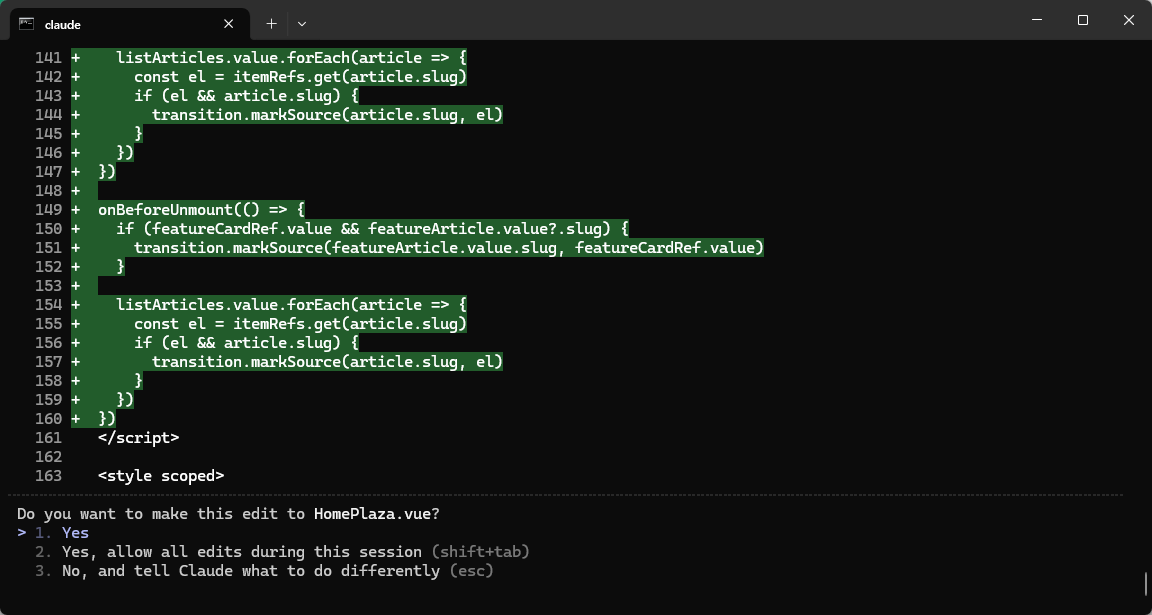Click the (esc) shortcut hint

[x=471, y=571]
